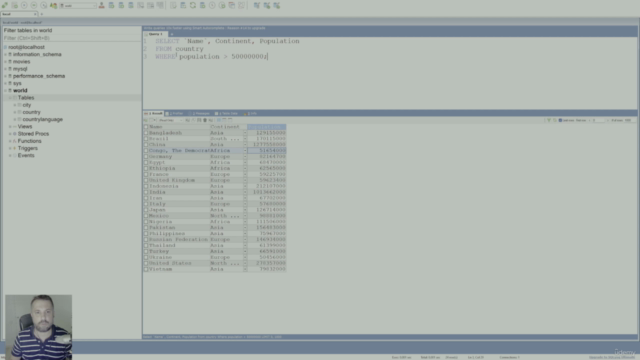Select root@localhost connection node
640x360 pixels.
[x=26, y=47]
